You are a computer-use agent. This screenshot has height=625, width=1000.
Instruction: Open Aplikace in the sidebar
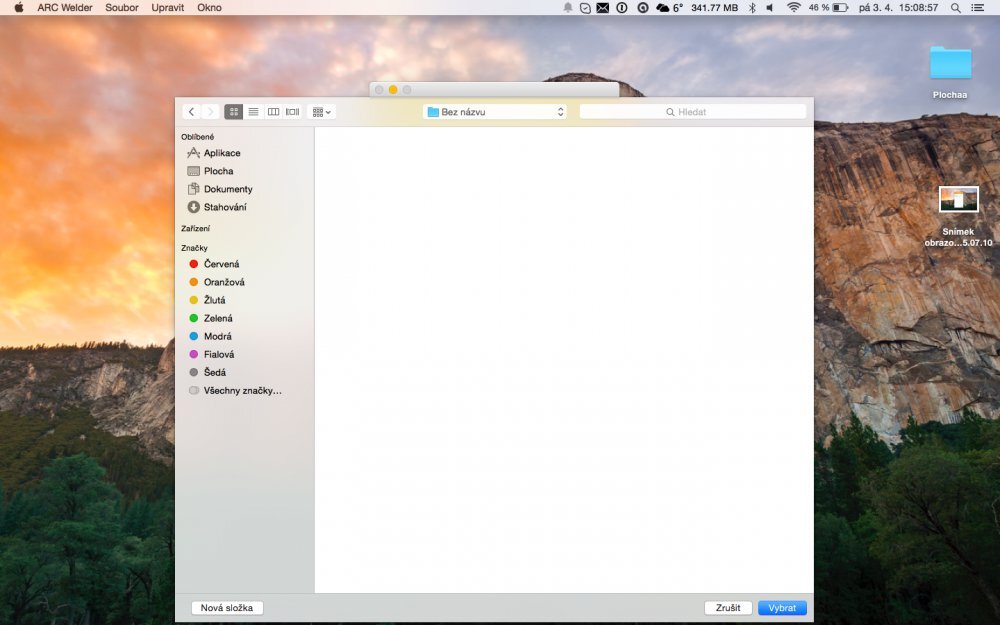221,153
